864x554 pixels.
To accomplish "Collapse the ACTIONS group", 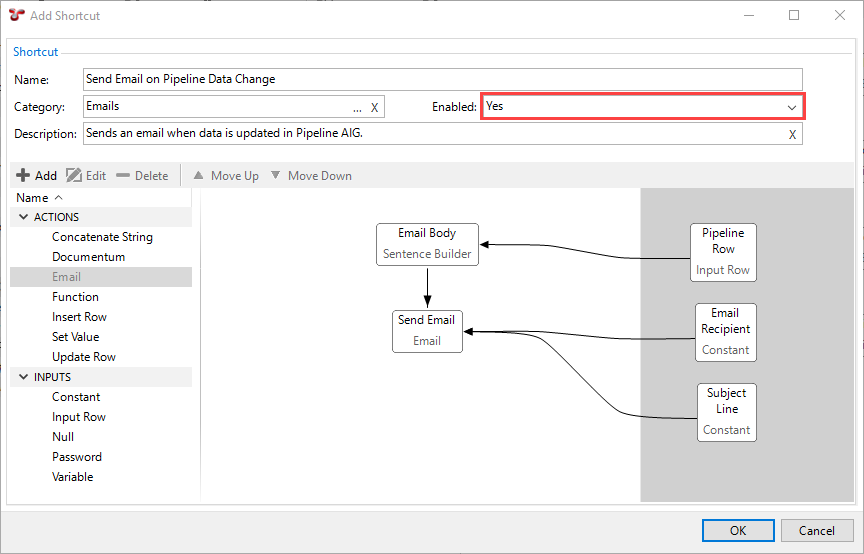I will tap(24, 217).
